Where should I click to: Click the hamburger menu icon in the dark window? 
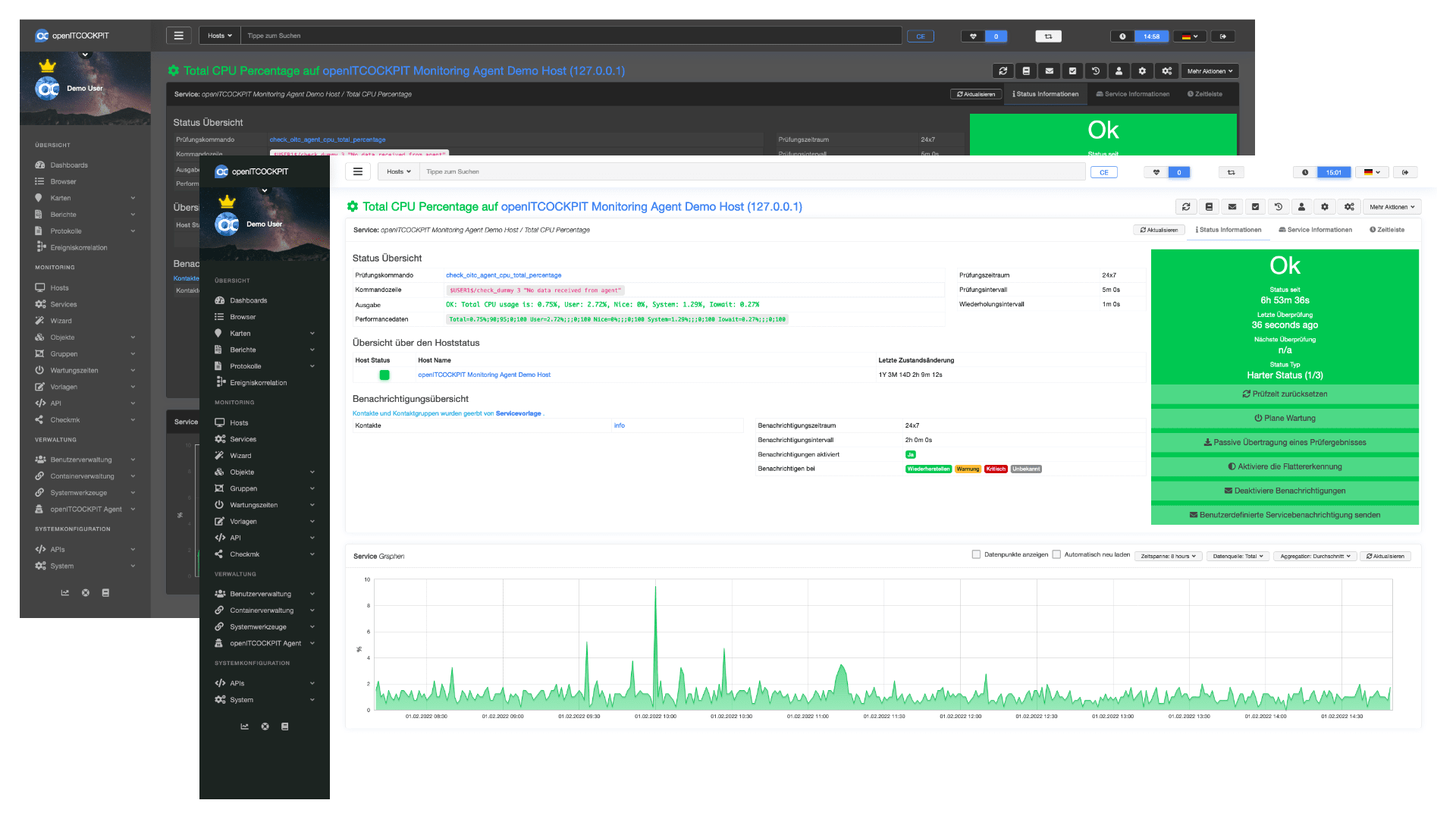click(x=178, y=36)
